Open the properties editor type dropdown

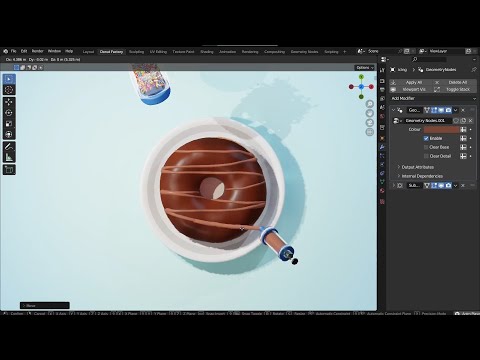click(384, 60)
